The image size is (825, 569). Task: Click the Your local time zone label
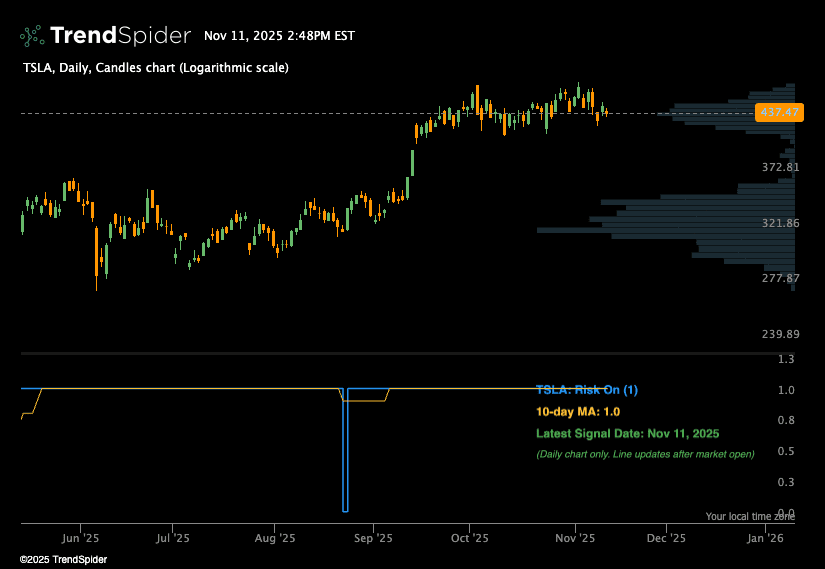pos(749,516)
